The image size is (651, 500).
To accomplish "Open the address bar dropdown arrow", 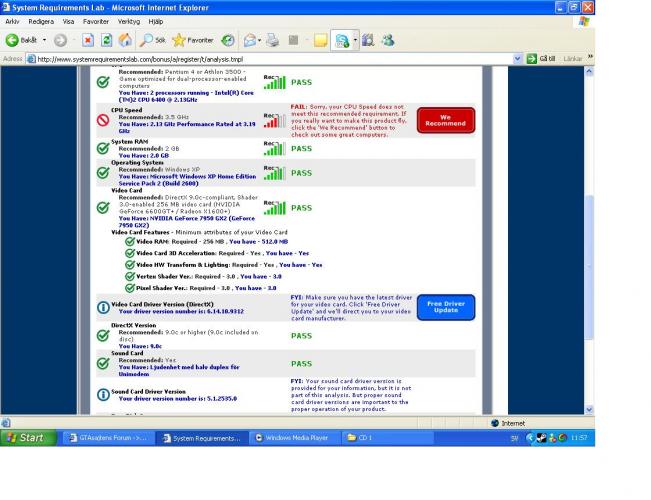I will (x=517, y=59).
